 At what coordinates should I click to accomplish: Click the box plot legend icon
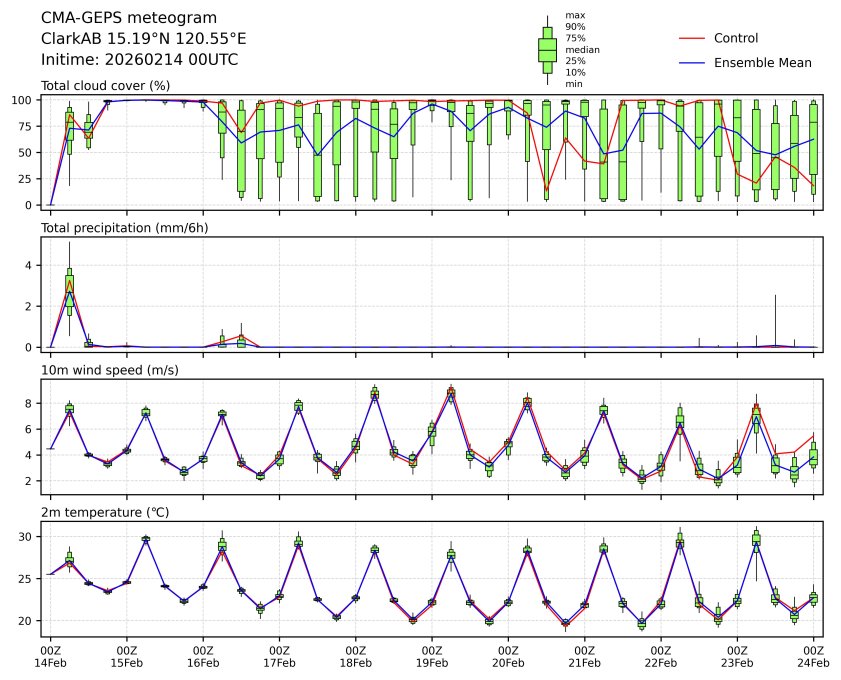[x=547, y=50]
